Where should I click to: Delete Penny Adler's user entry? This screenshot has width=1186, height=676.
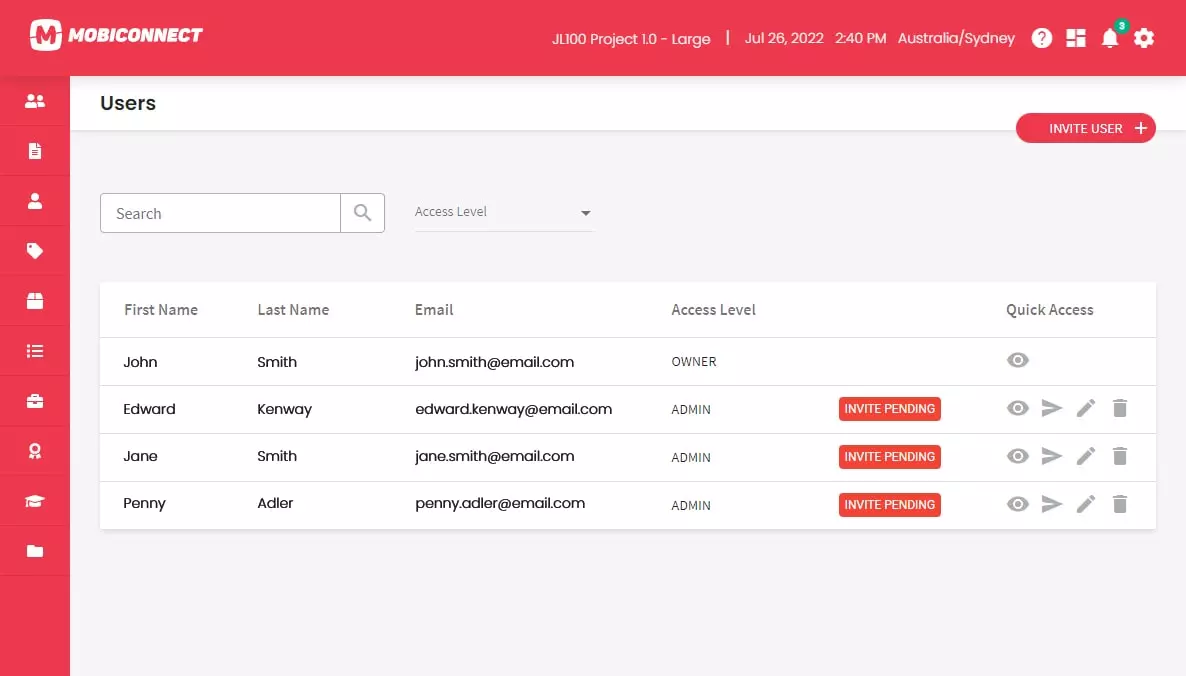1119,504
